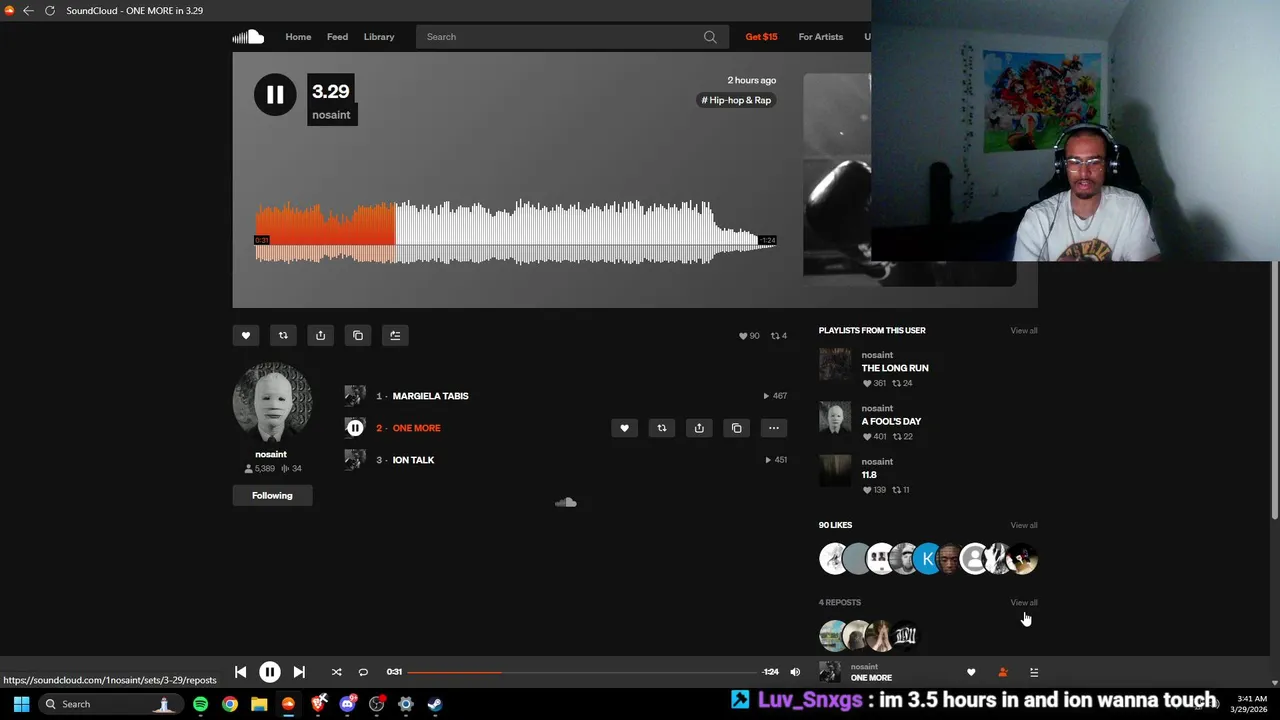
Task: Open Chrome from the taskbar
Action: 230,704
